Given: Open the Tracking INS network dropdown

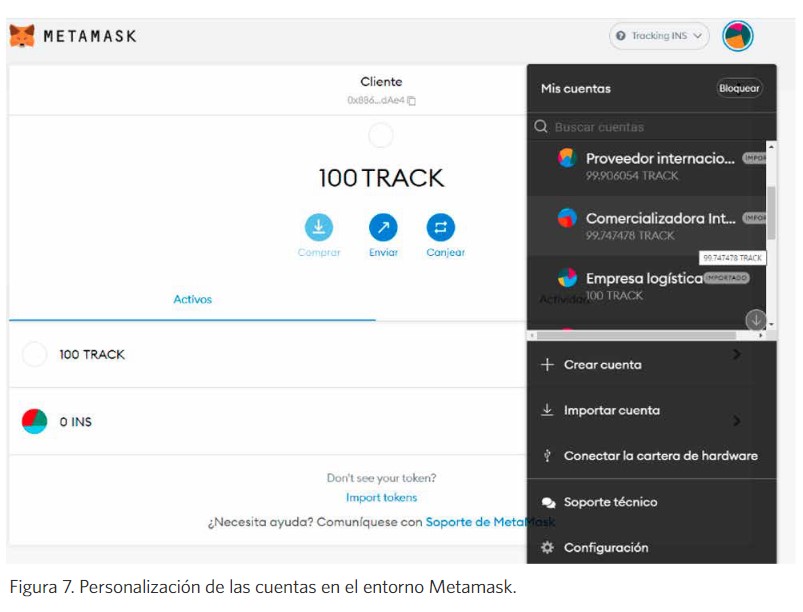Looking at the screenshot, I should coord(659,36).
